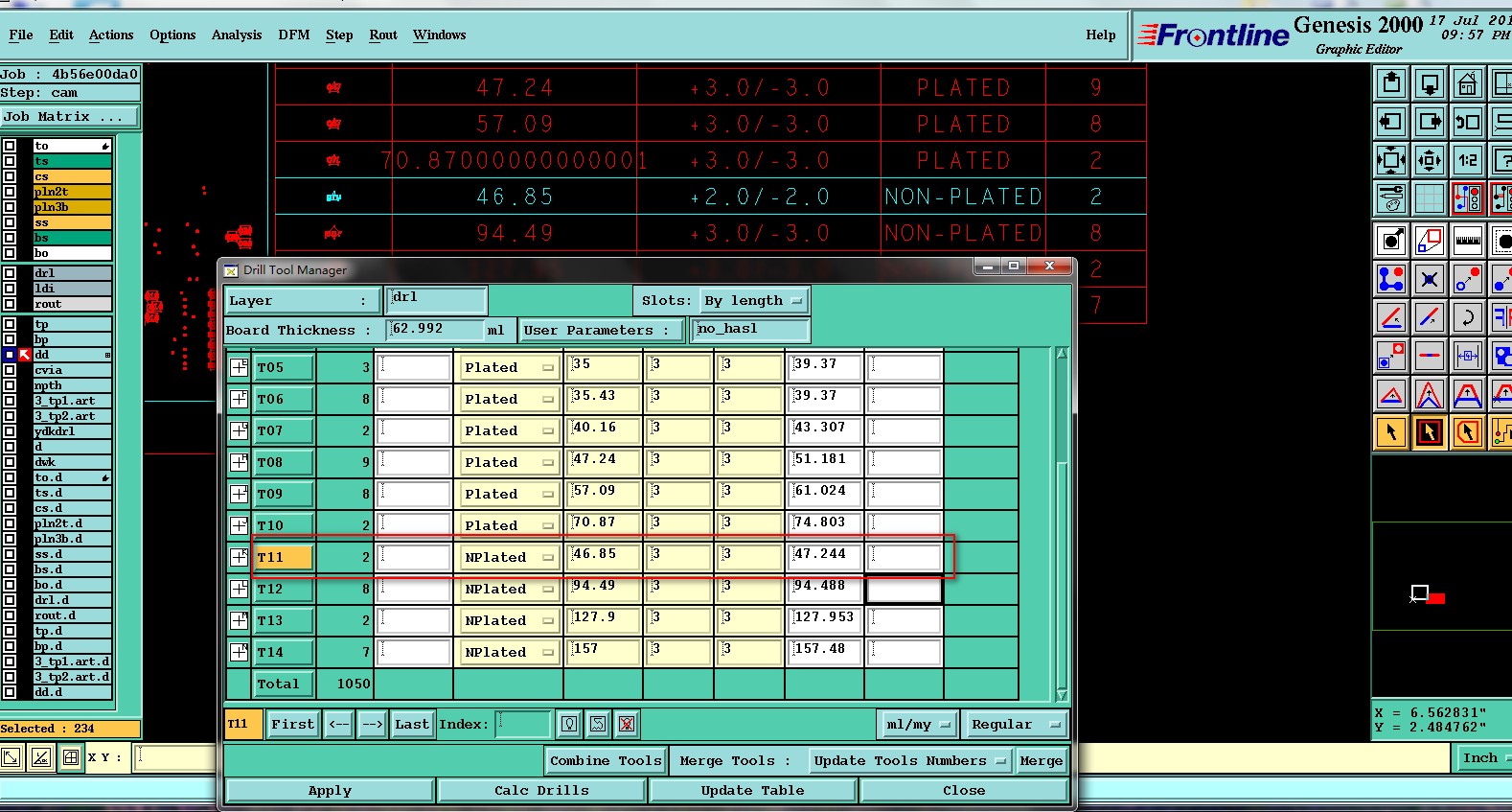Toggle the checkbox for layer pln2t
Viewport: 1512px width, 812px height.
coord(10,192)
